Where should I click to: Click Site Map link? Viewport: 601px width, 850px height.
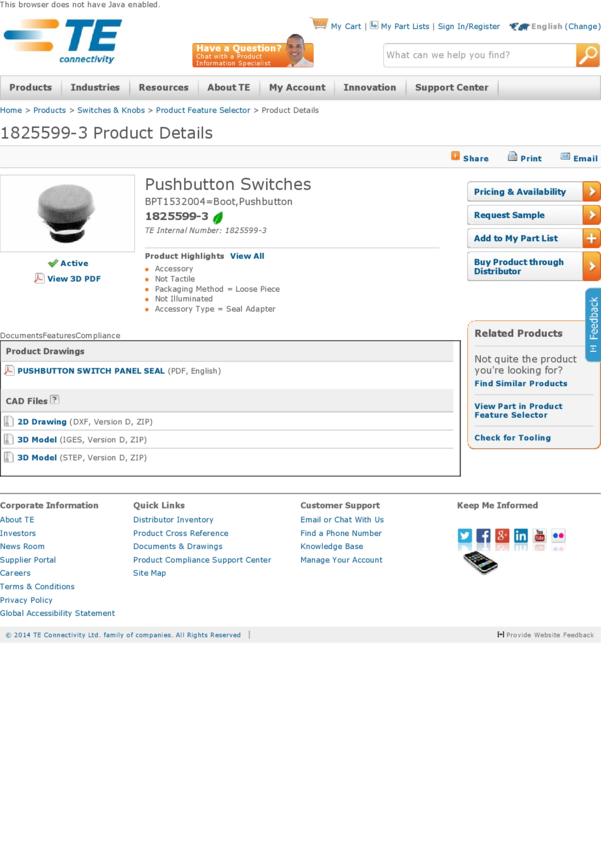[150, 573]
